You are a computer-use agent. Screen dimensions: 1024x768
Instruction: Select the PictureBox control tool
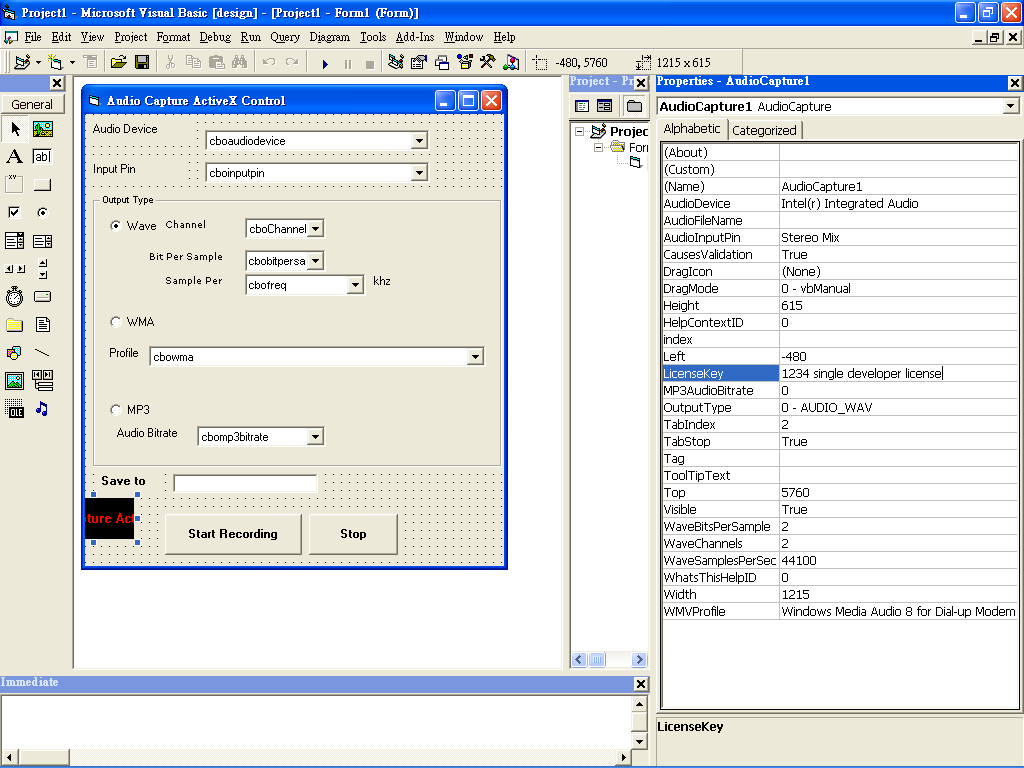pyautogui.click(x=42, y=129)
